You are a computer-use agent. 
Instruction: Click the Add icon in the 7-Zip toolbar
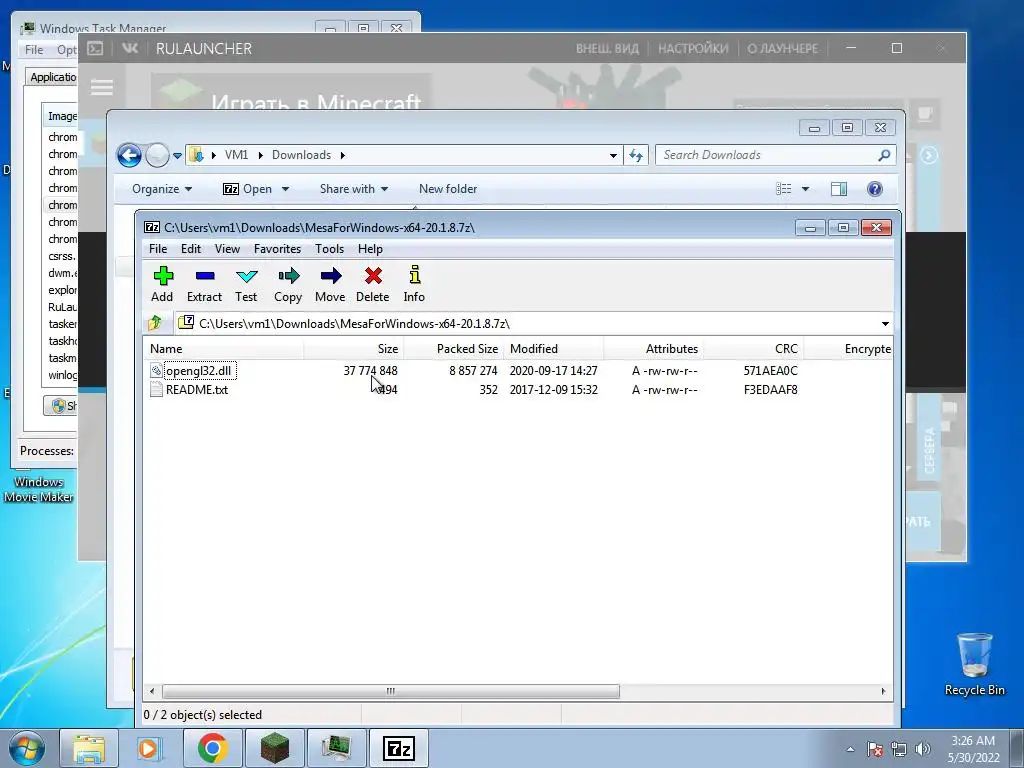(163, 276)
